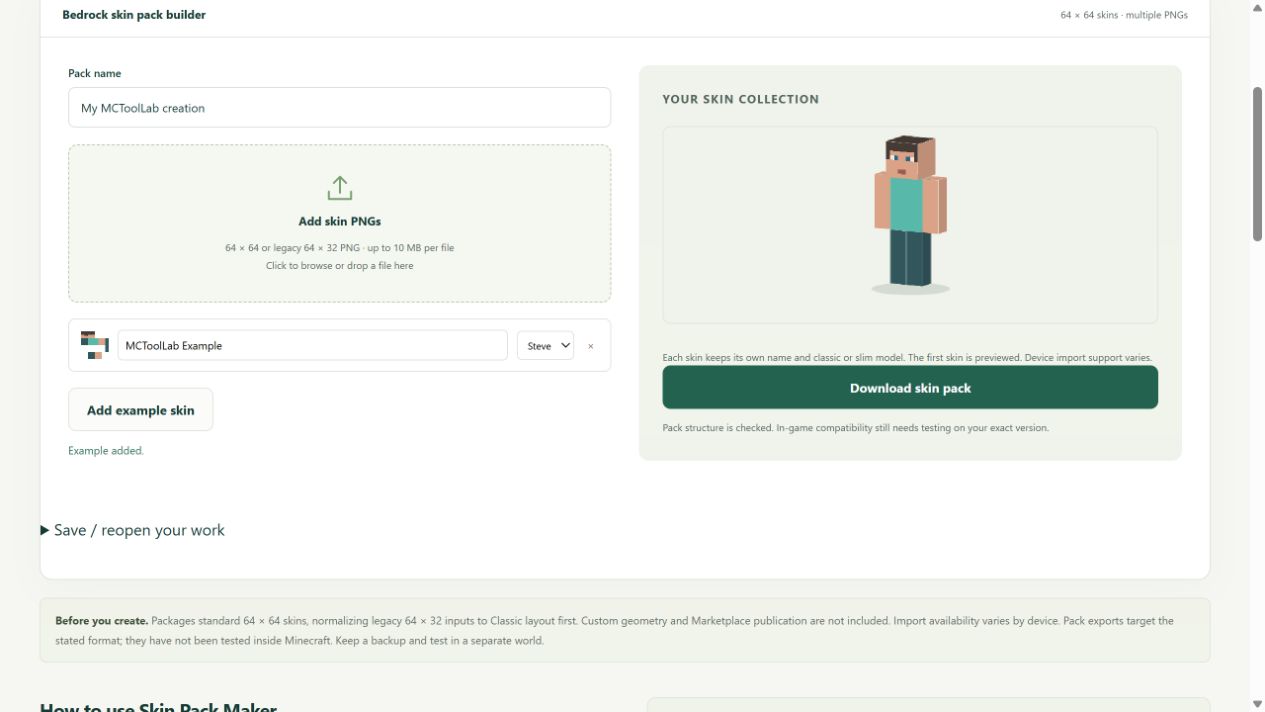Click the disclosure triangle beside Save
The width and height of the screenshot is (1265, 712).
pos(45,530)
